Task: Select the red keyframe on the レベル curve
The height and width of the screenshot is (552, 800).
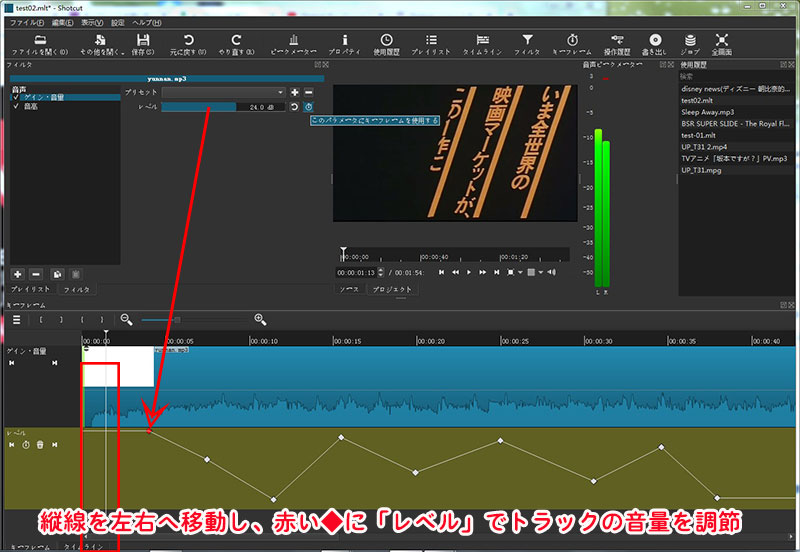Action: [149, 431]
